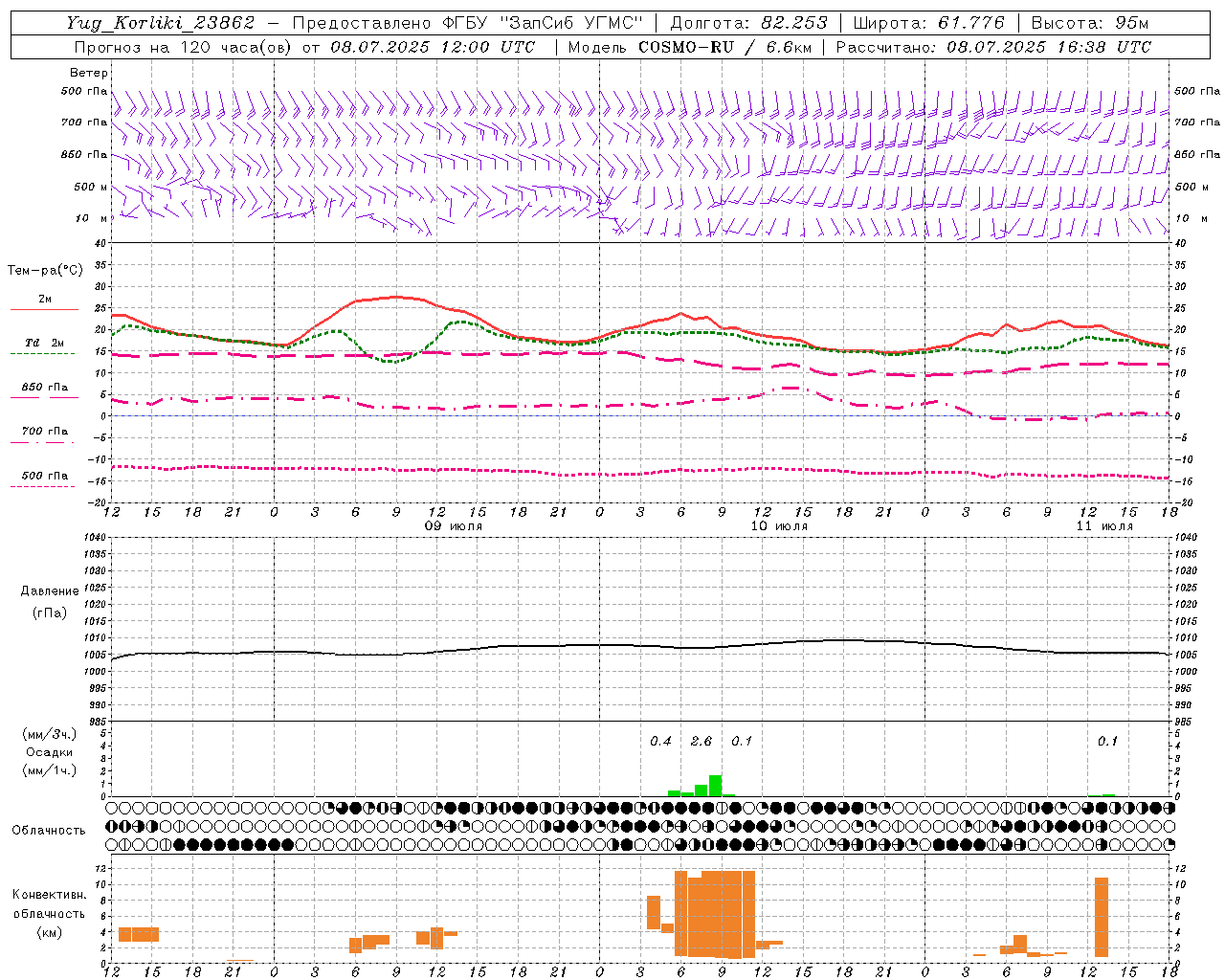1225x980 pixels.
Task: Select the (мм/3ч.) precipitation unit label
Action: [x=50, y=734]
